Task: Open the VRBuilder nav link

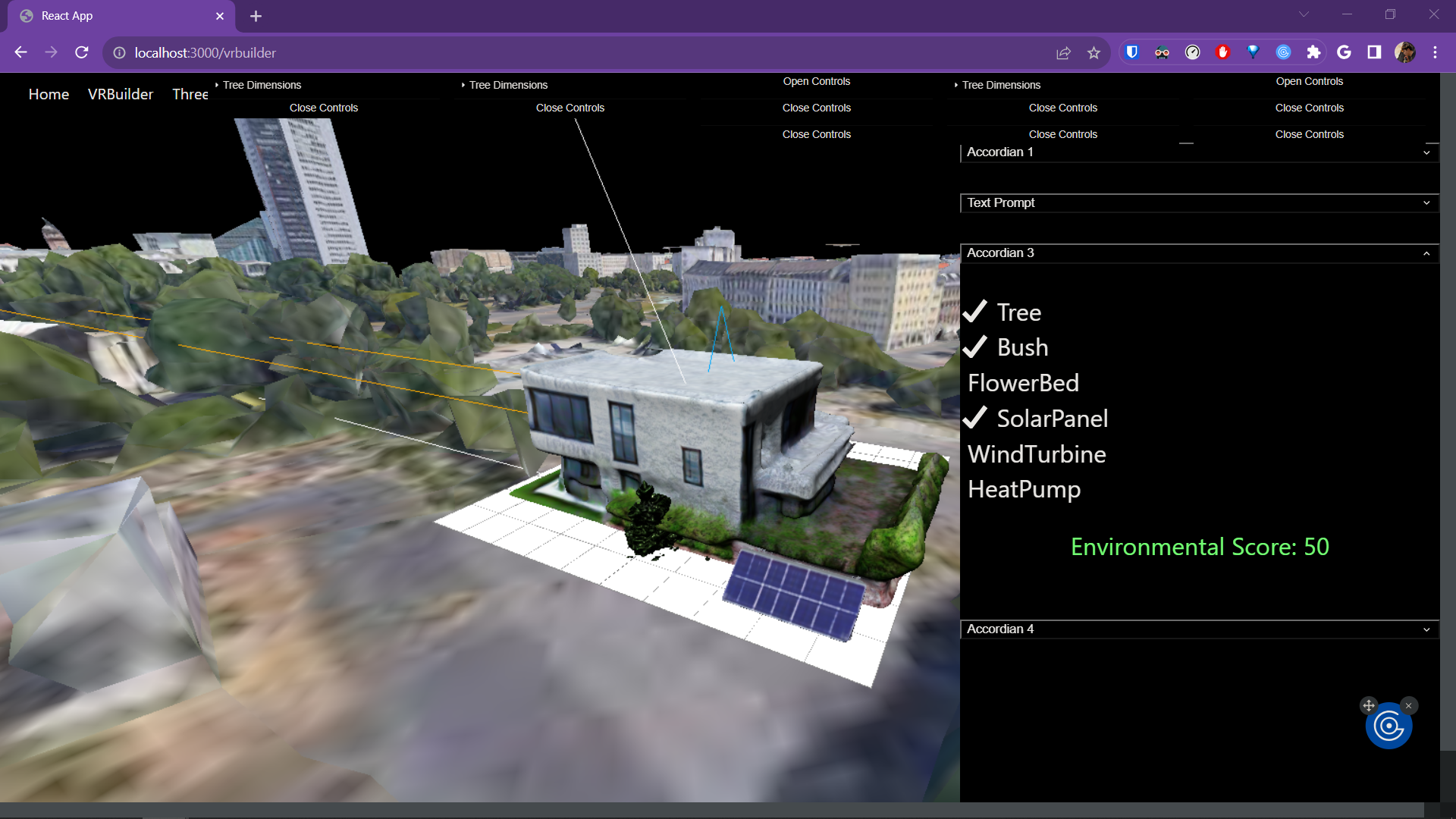Action: (x=121, y=94)
